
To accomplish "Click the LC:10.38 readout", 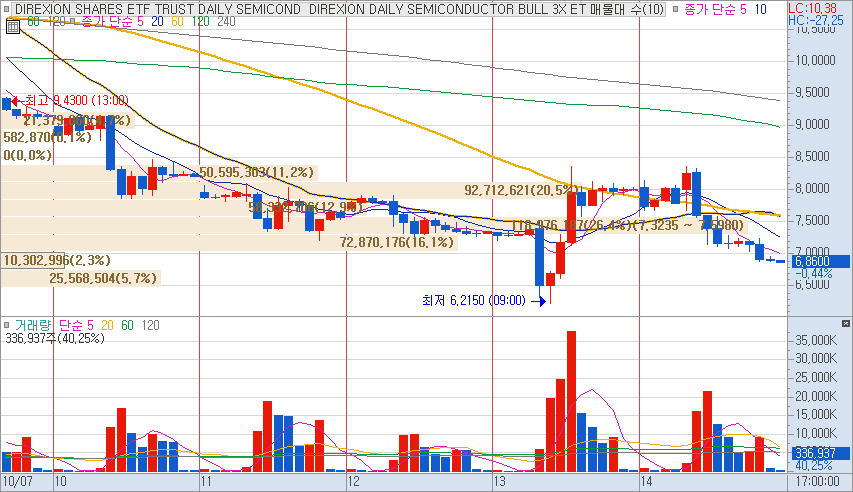I will (x=813, y=8).
